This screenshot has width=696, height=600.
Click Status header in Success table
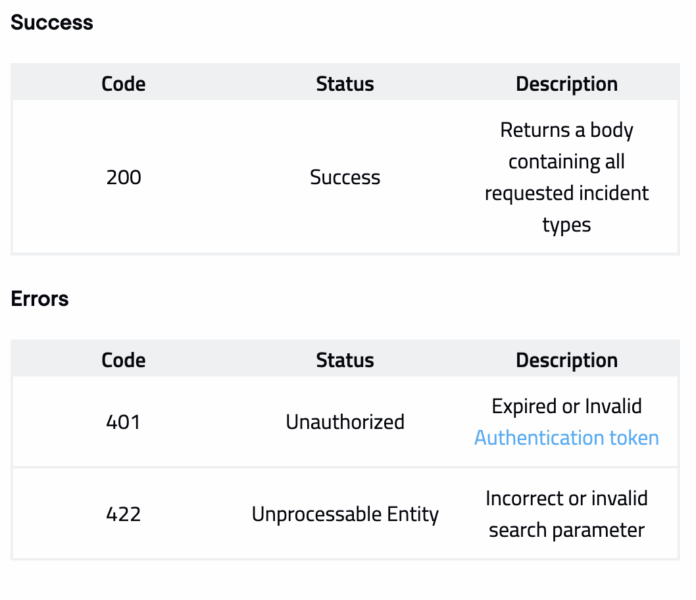[x=345, y=84]
